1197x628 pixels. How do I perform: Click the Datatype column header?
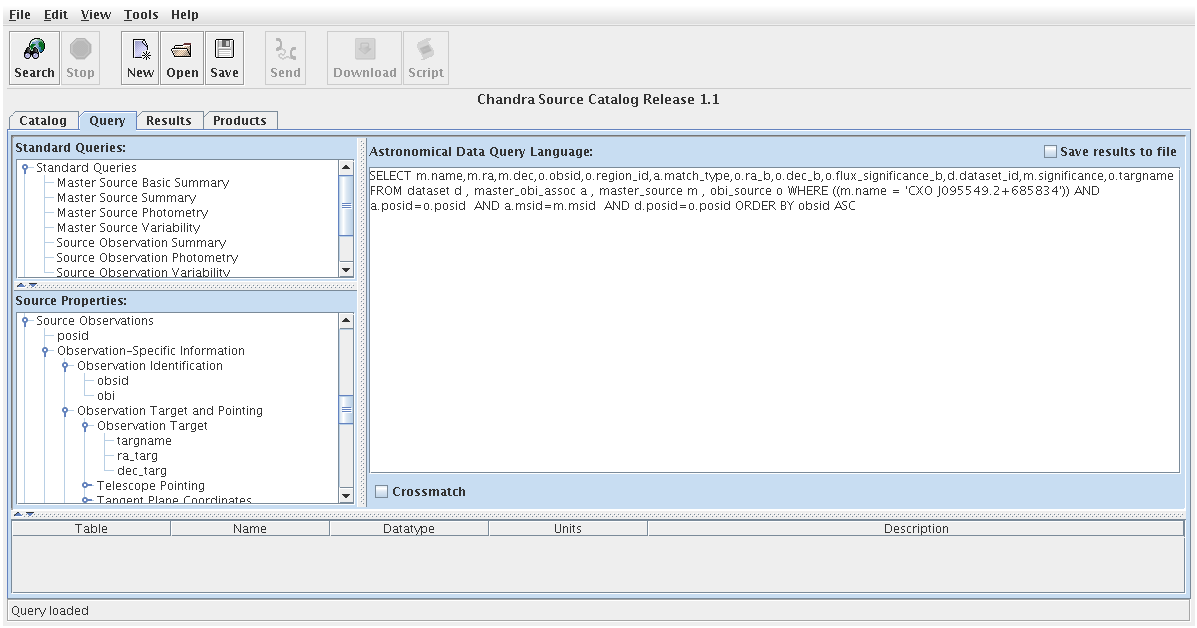(x=408, y=529)
